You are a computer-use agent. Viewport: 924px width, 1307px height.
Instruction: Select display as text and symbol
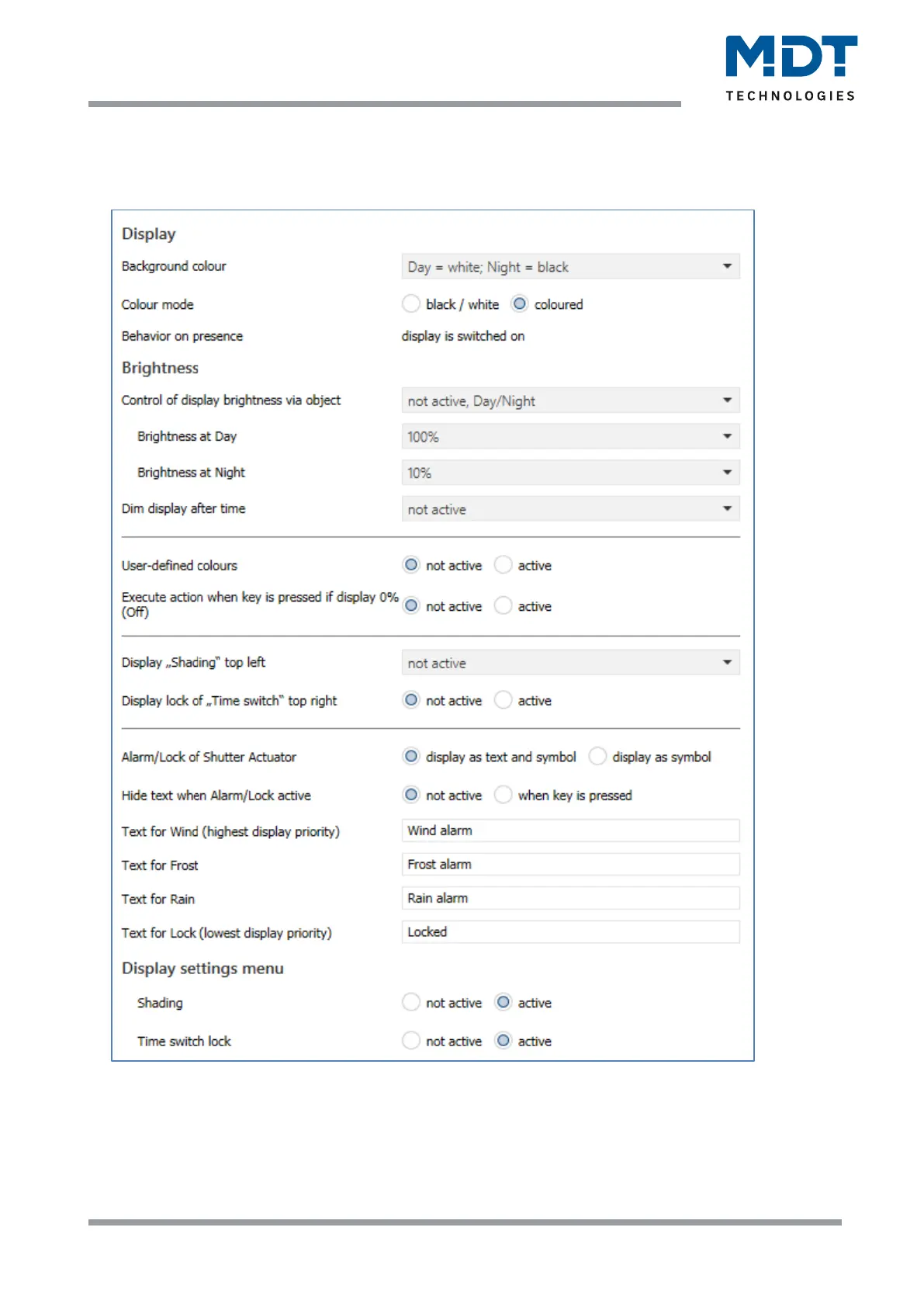coord(411,757)
